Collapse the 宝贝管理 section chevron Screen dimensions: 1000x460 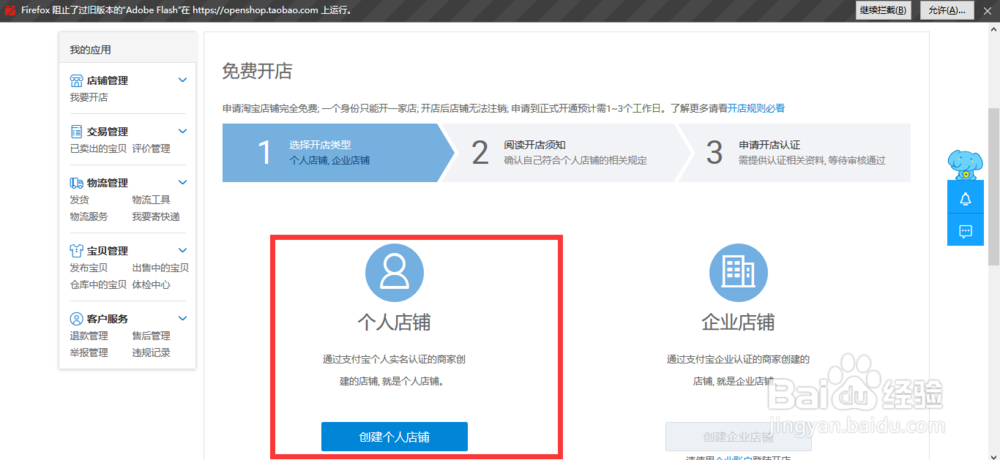tap(182, 250)
